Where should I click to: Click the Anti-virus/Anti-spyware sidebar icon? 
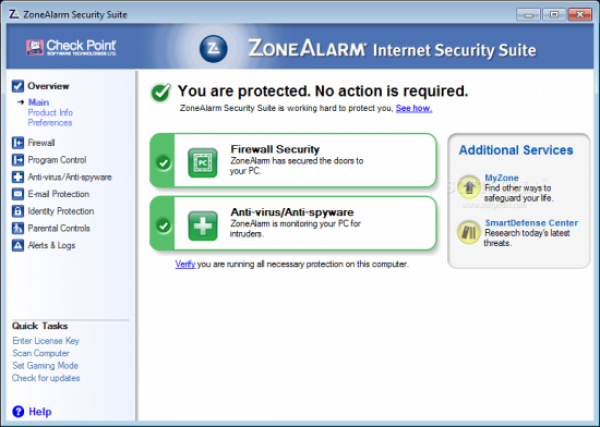[18, 177]
